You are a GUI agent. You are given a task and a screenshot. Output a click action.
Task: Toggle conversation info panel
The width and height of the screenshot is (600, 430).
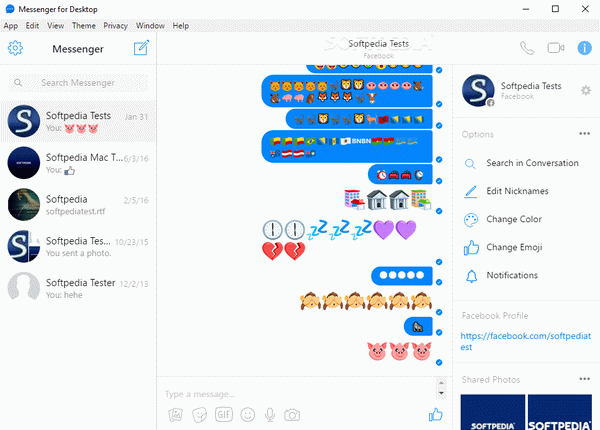[584, 48]
